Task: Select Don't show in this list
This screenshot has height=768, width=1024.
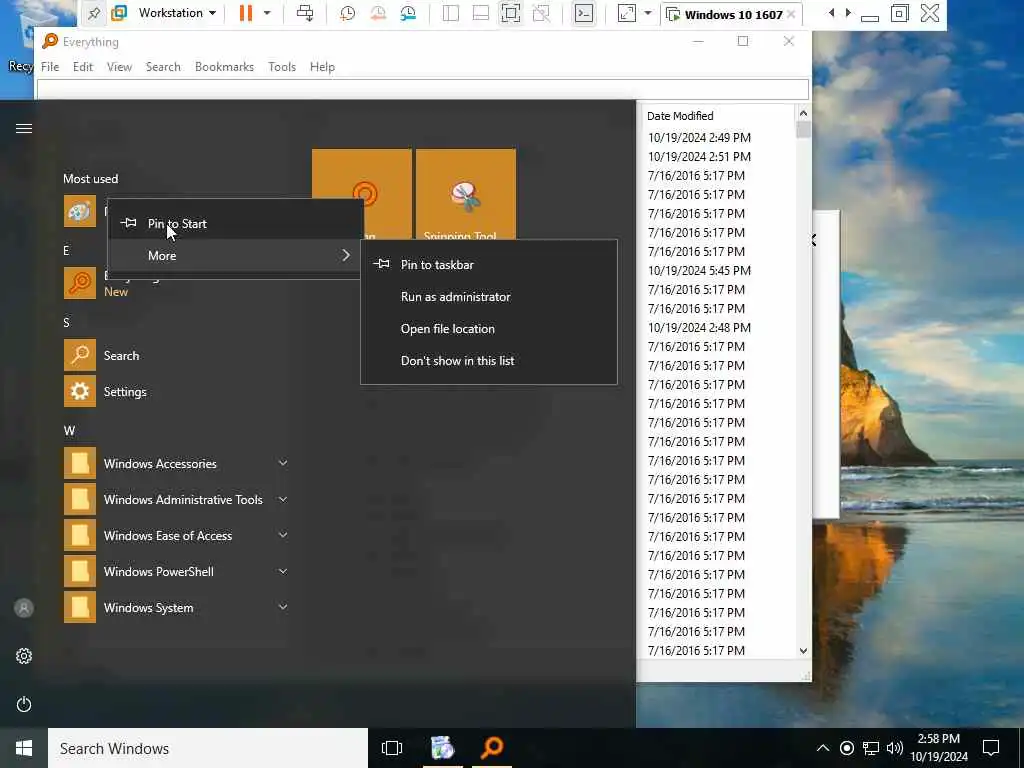Action: [488, 360]
